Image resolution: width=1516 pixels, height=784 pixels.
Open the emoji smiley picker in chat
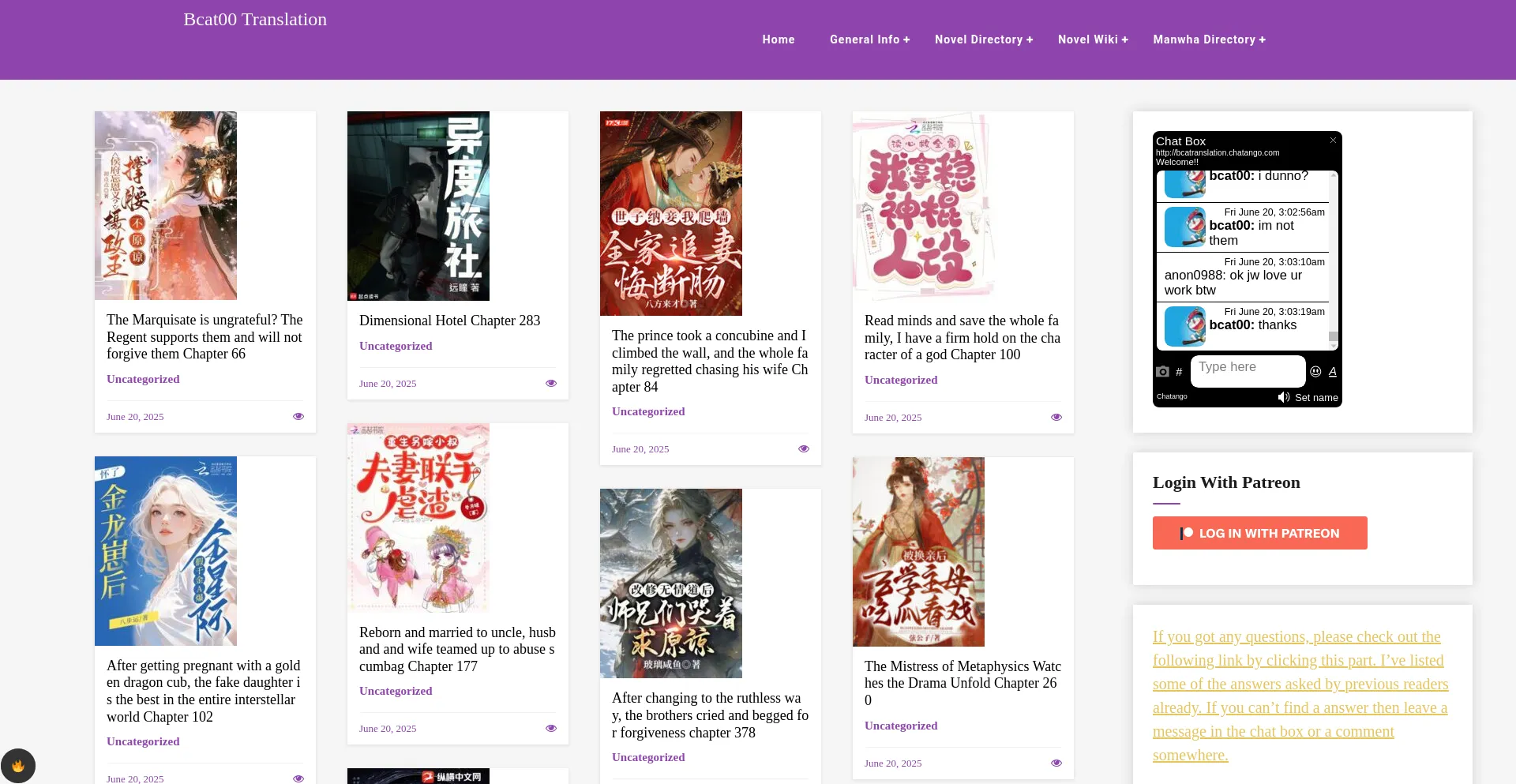(x=1315, y=371)
